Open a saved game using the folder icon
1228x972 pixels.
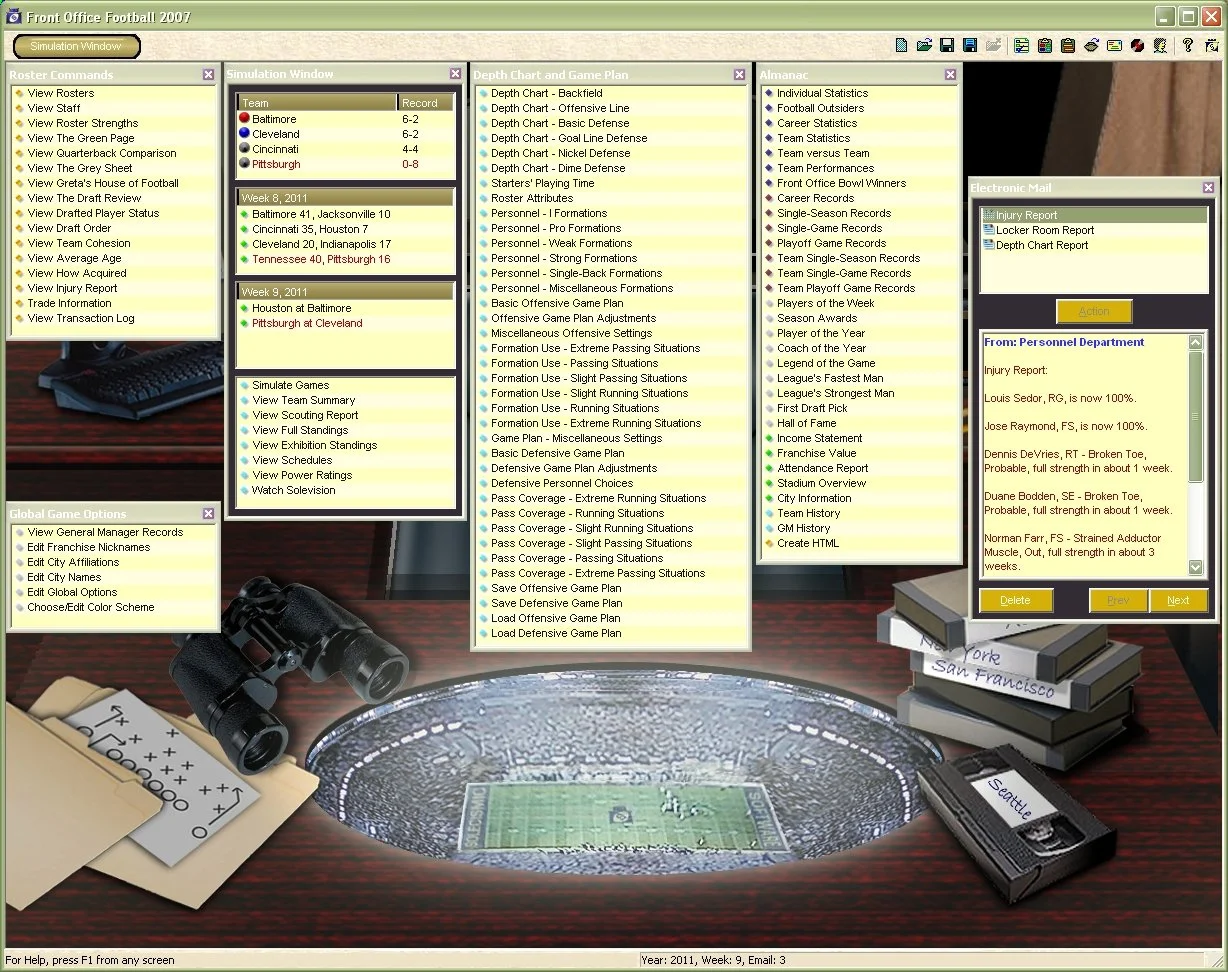click(923, 44)
